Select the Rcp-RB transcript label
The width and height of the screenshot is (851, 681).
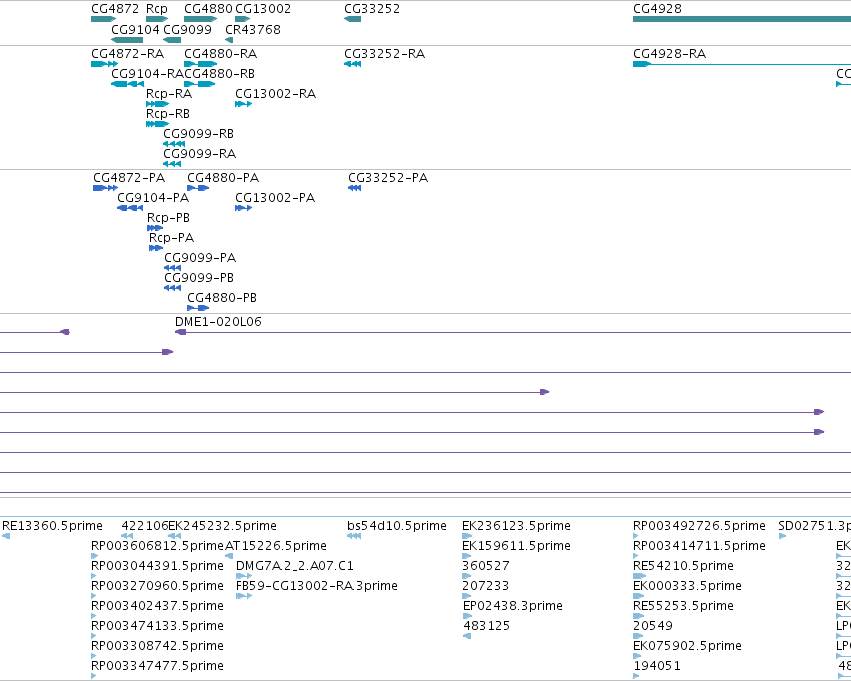click(168, 114)
